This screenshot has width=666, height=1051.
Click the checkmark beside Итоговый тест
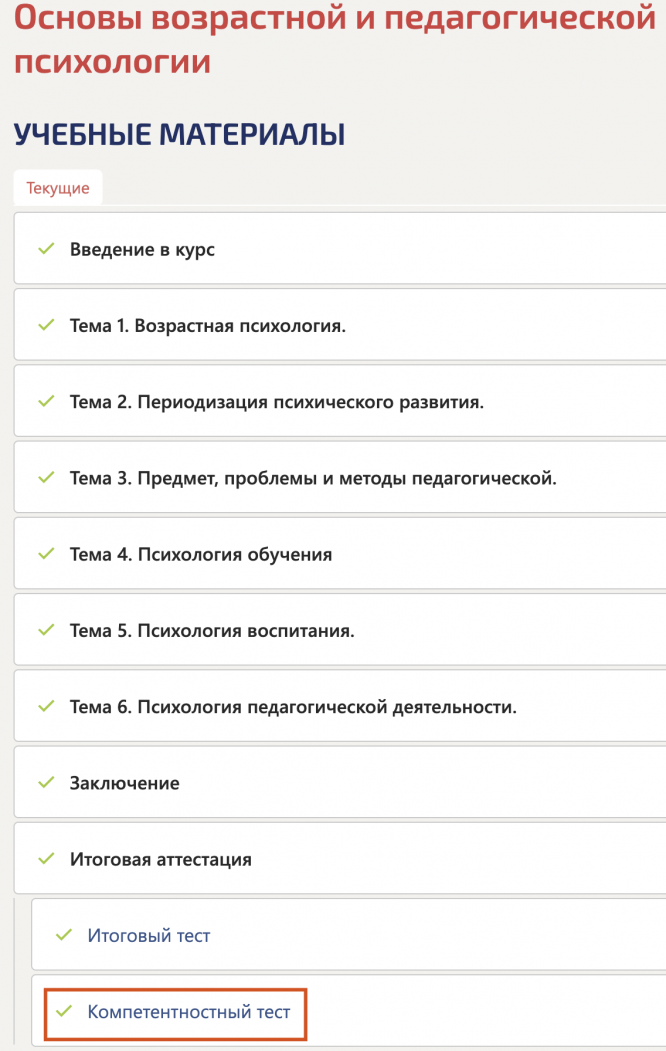[x=64, y=936]
